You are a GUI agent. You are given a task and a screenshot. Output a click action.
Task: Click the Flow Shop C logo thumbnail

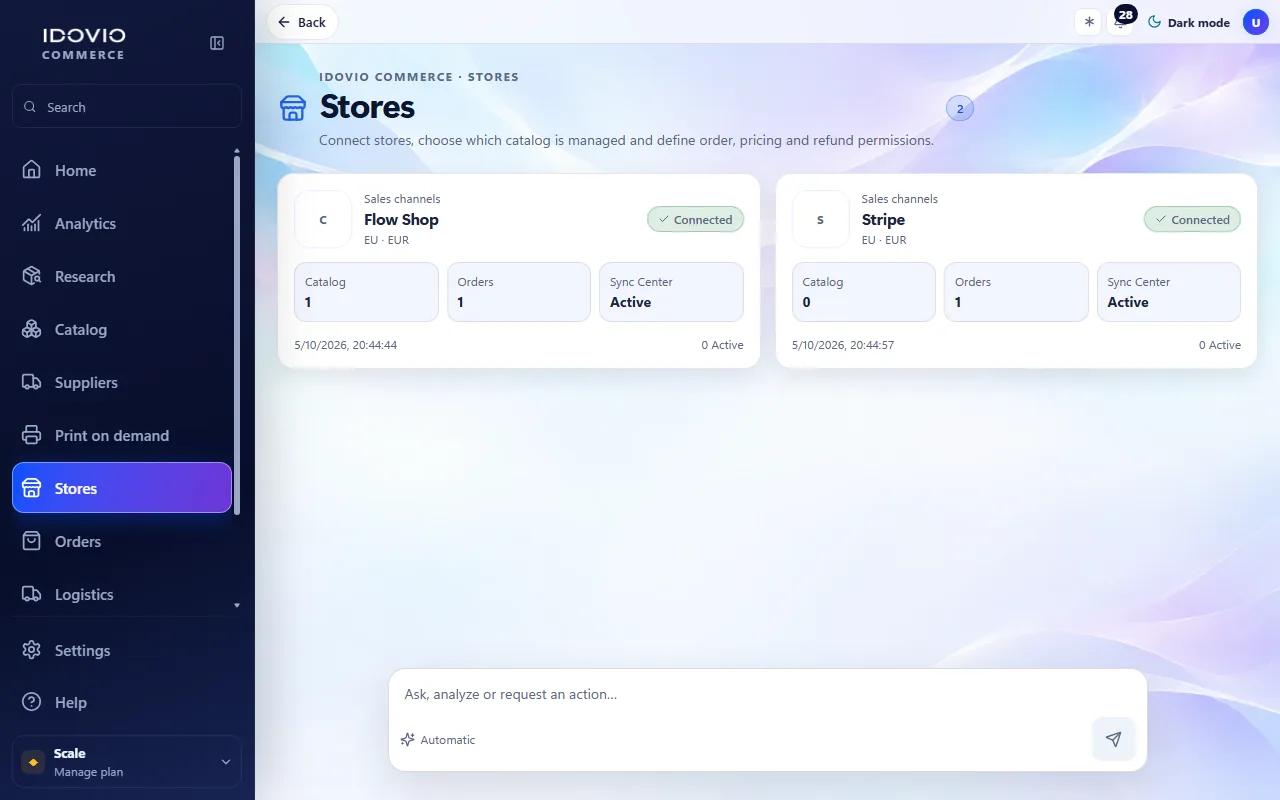point(322,219)
